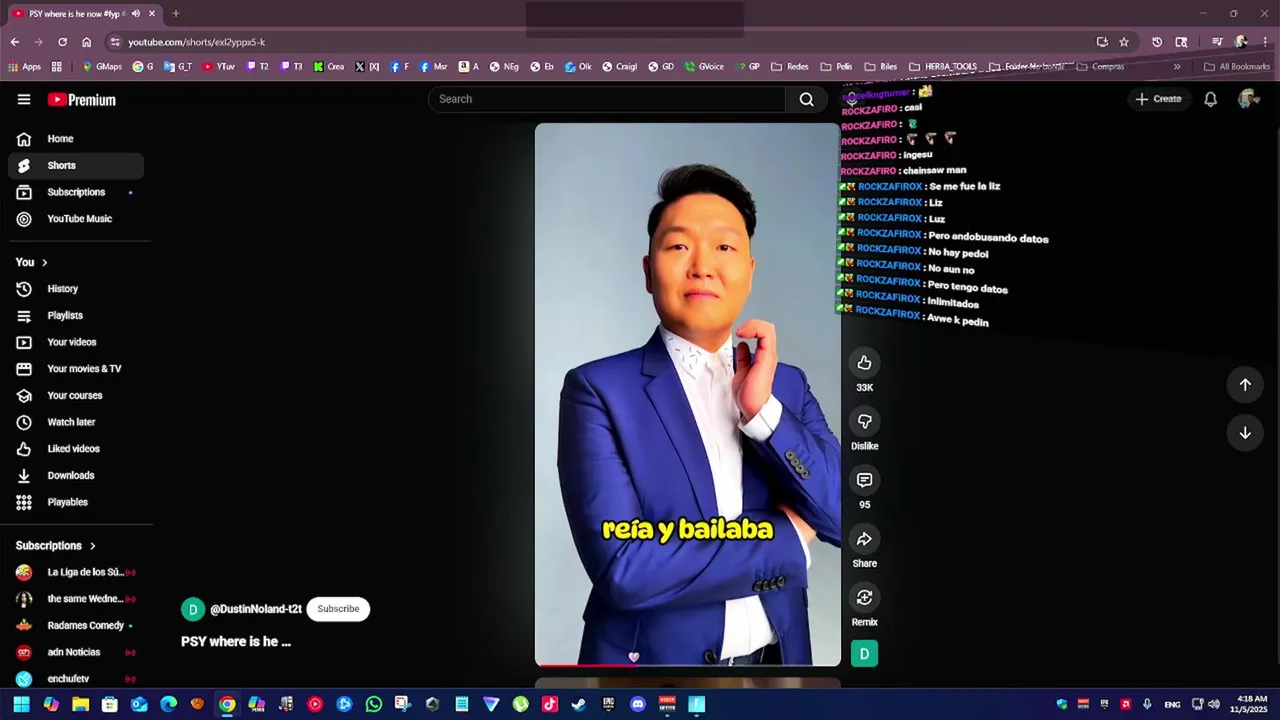
Task: Mute the tab via speaker icon
Action: pyautogui.click(x=135, y=14)
